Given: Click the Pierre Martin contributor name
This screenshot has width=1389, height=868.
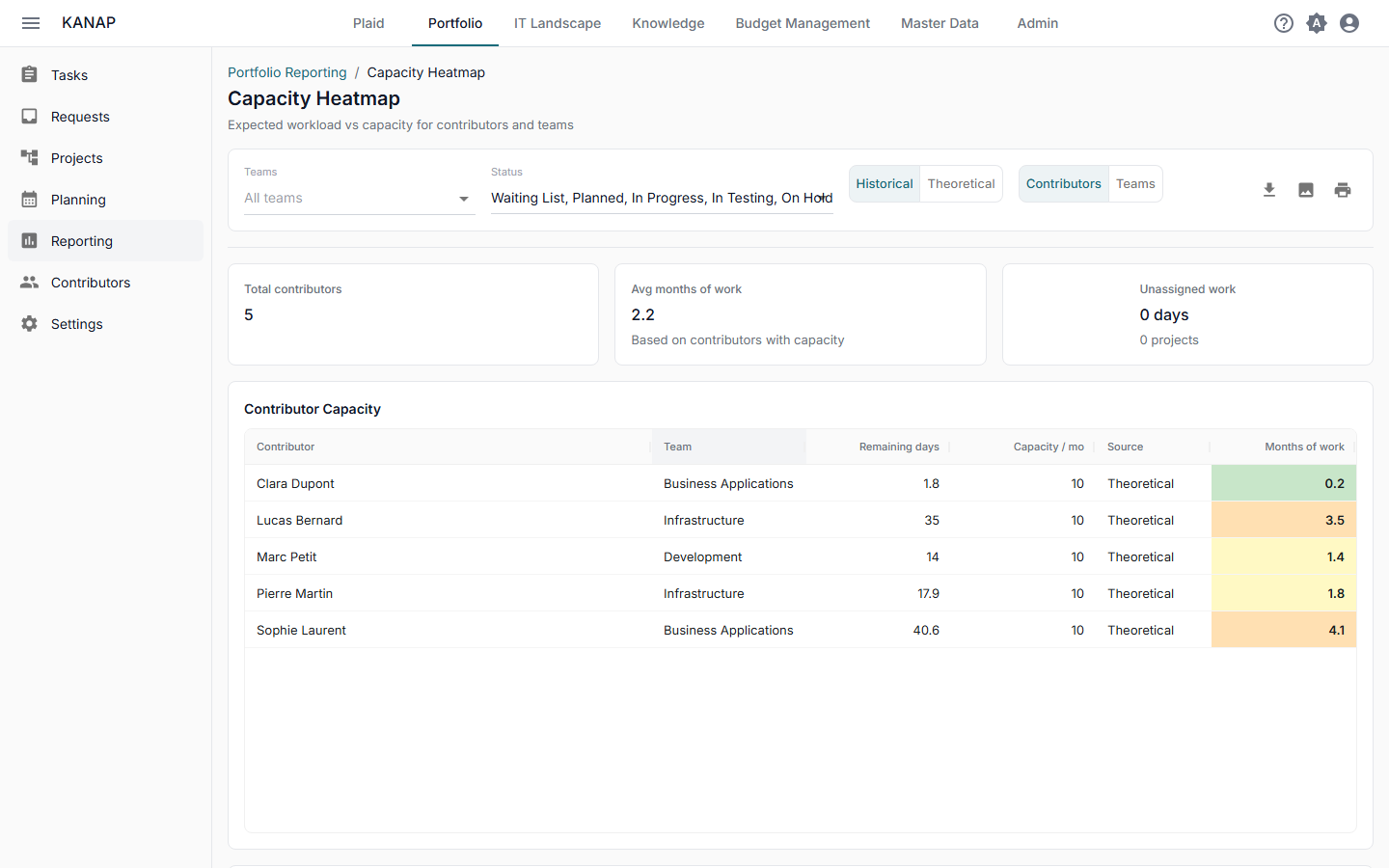Looking at the screenshot, I should [294, 593].
